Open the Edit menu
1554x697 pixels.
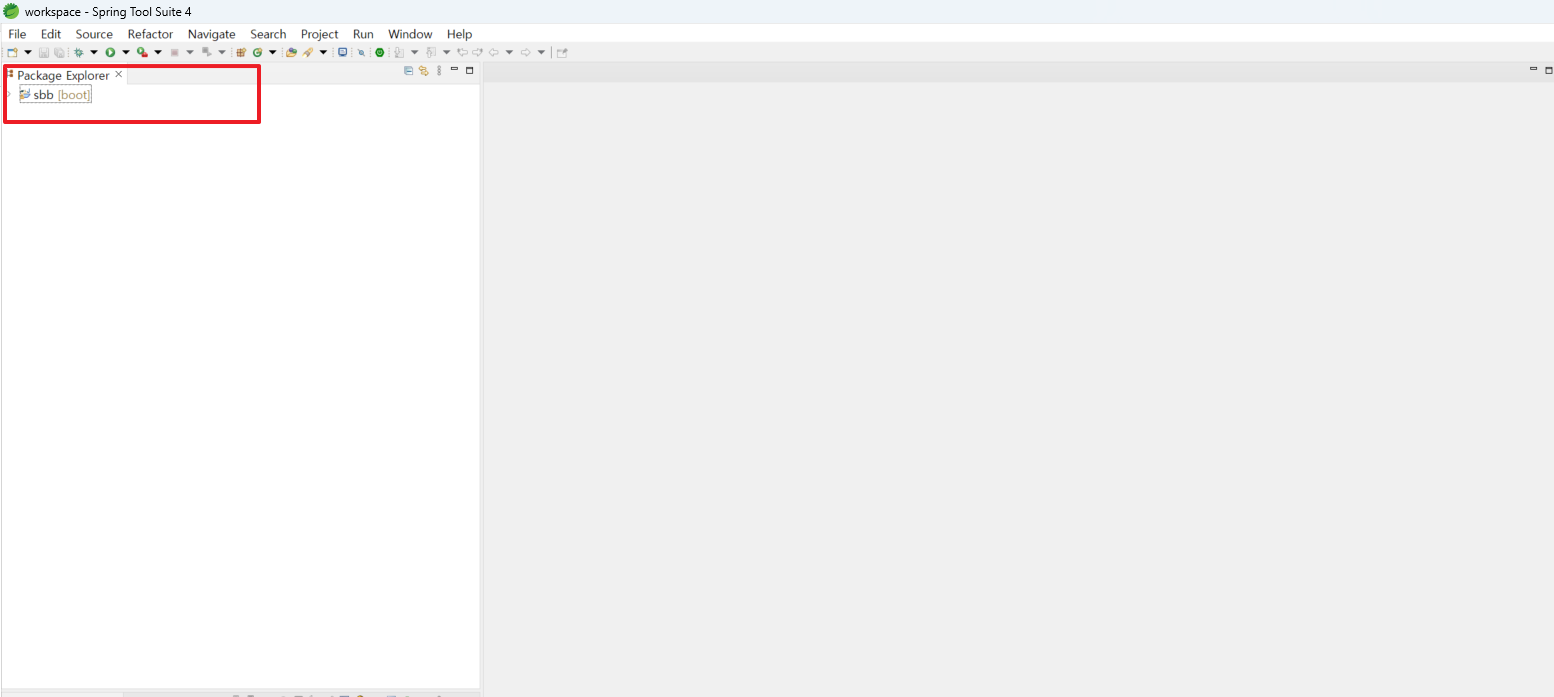(x=51, y=34)
